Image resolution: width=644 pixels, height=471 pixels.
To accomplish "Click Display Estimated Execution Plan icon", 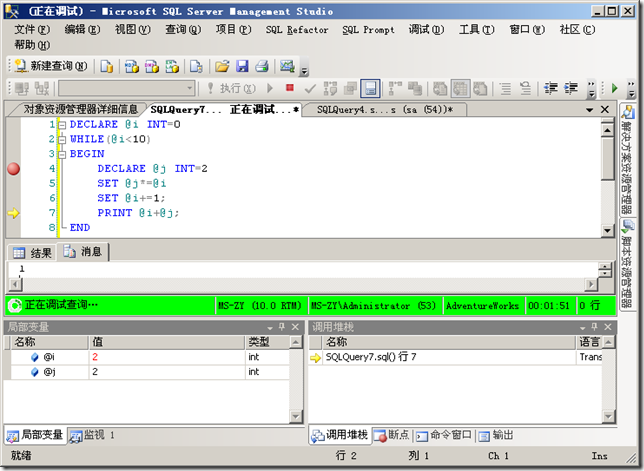I will pyautogui.click(x=330, y=88).
